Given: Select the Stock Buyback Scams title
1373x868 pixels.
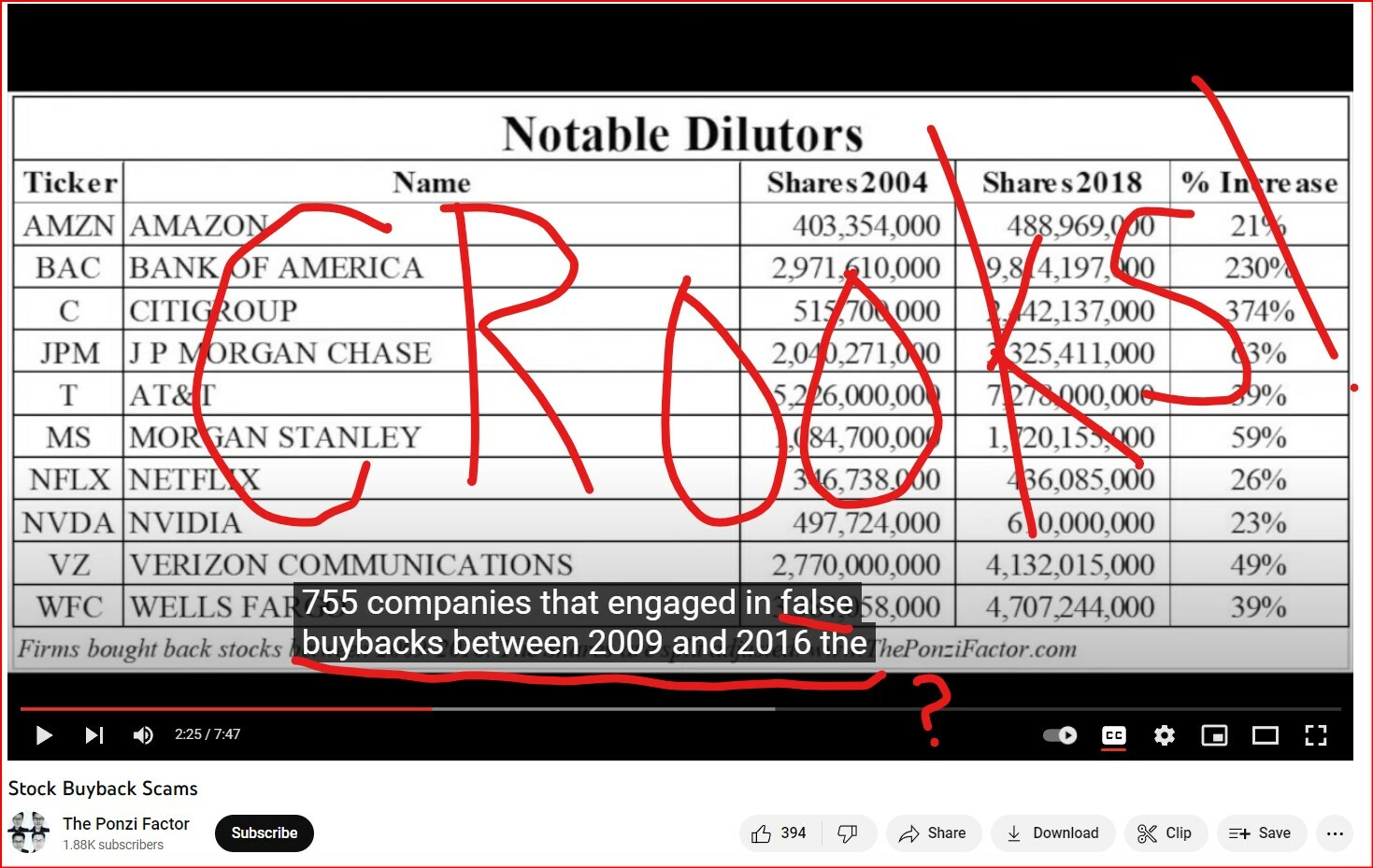Looking at the screenshot, I should coord(103,789).
